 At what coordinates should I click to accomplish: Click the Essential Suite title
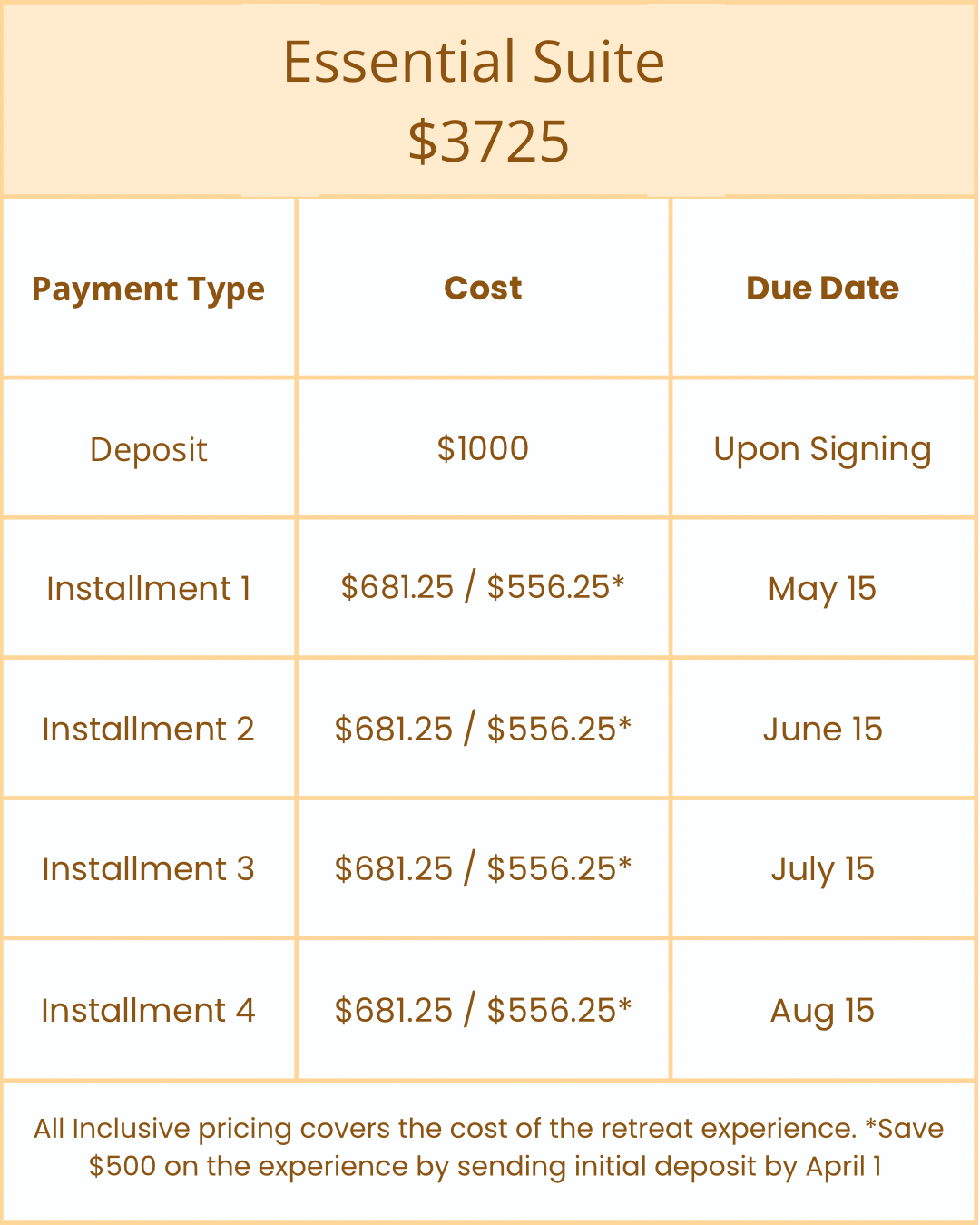pyautogui.click(x=474, y=62)
